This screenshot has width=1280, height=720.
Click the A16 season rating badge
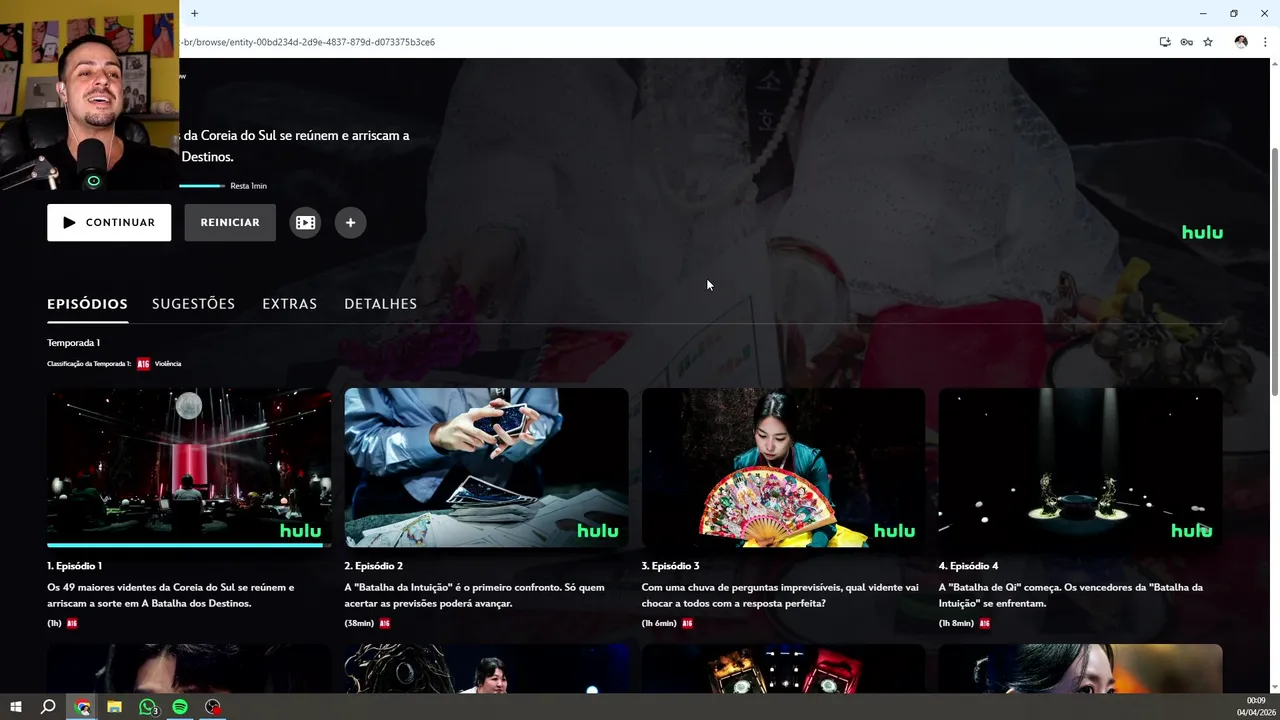143,364
